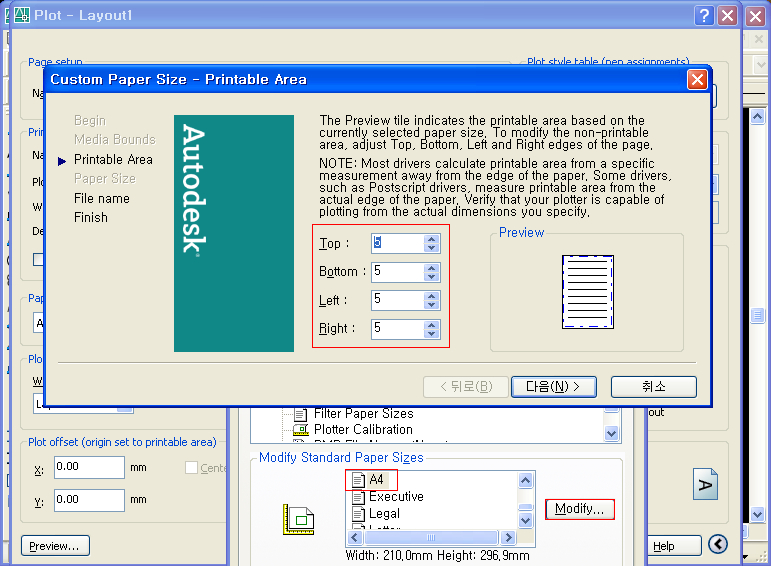This screenshot has height=566, width=771.
Task: Decrease the Right margin value
Action: pos(432,333)
